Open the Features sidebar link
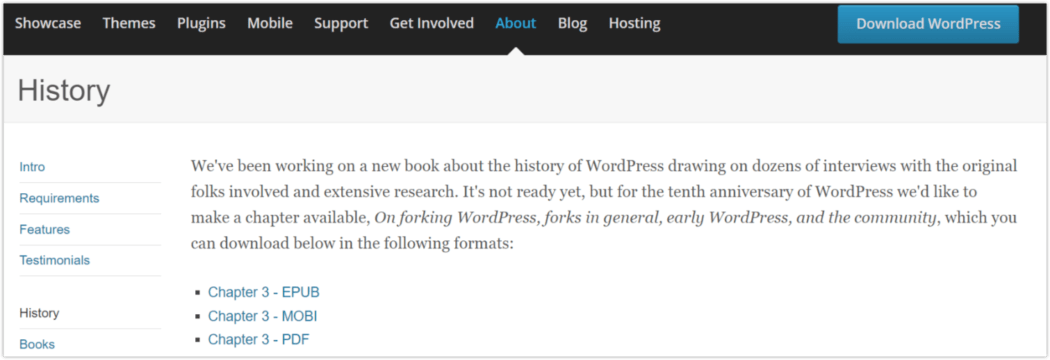 (44, 230)
